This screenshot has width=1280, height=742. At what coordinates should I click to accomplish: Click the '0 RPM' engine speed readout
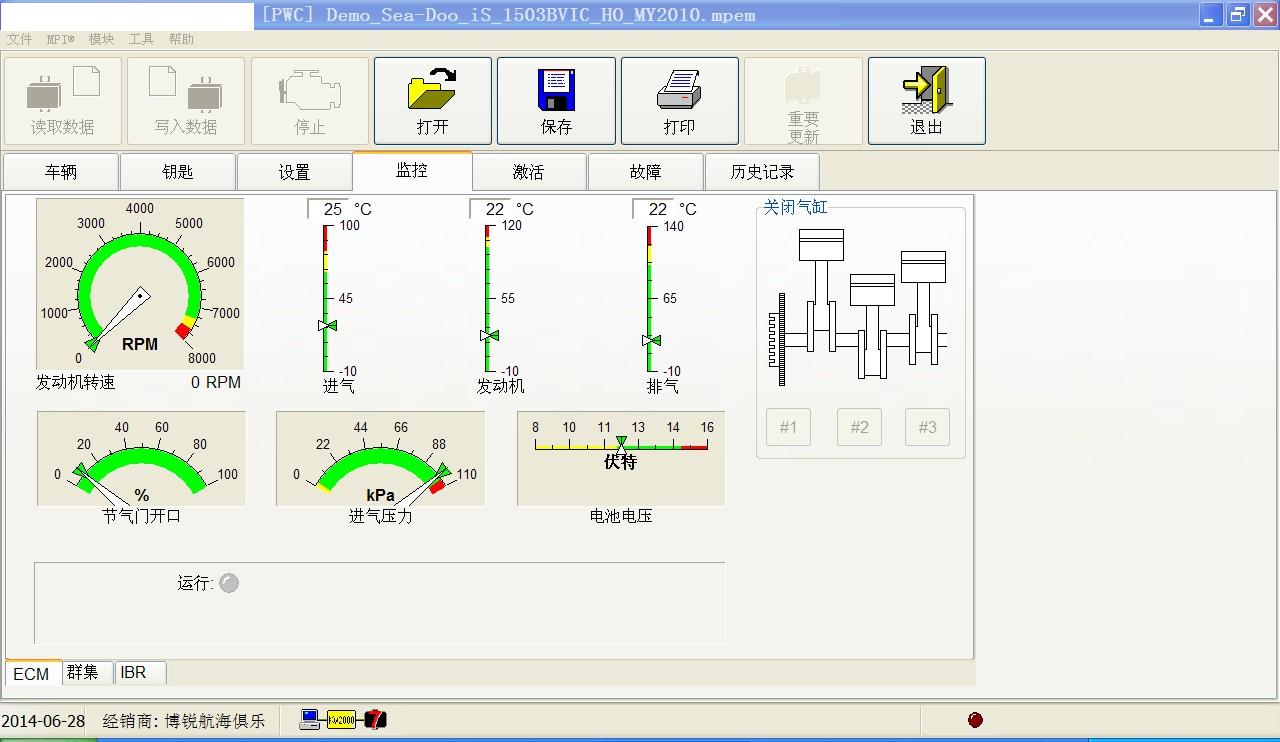point(216,382)
